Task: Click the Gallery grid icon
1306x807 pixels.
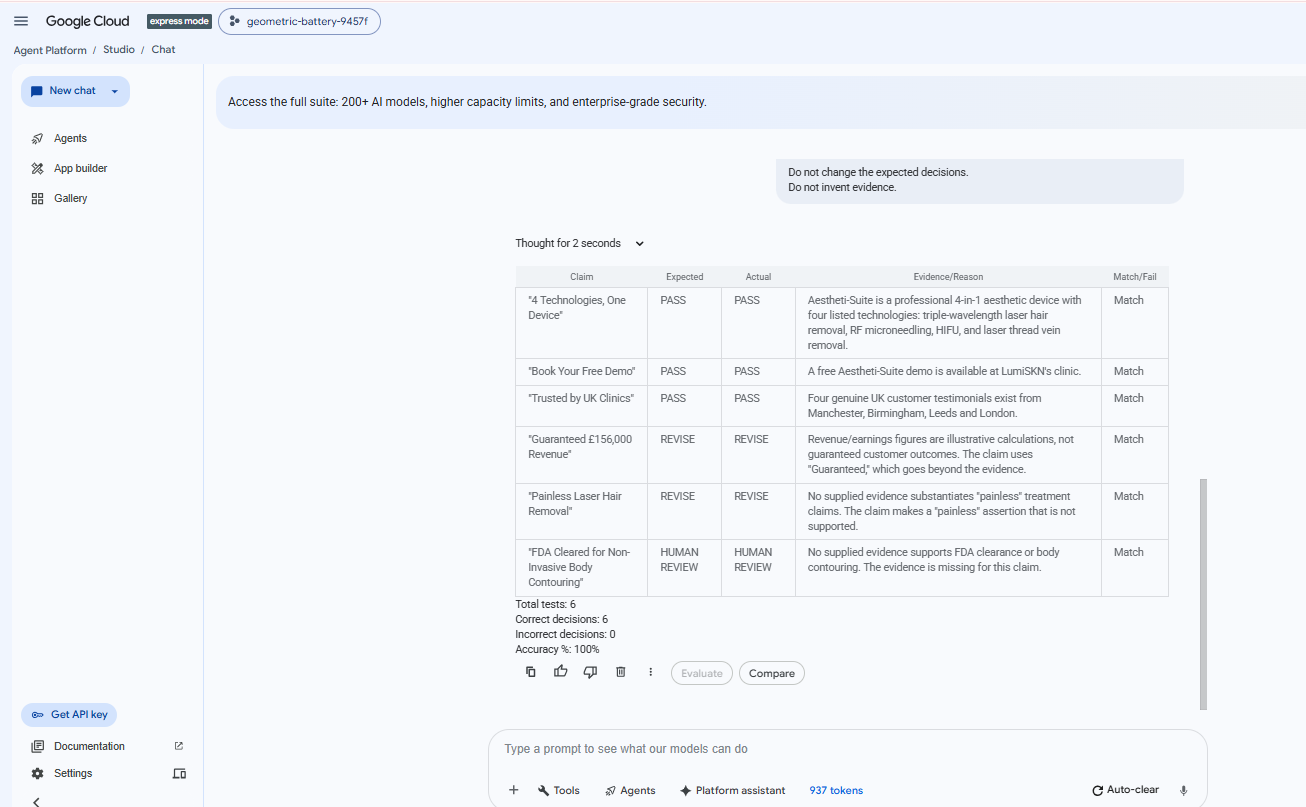Action: 38,198
